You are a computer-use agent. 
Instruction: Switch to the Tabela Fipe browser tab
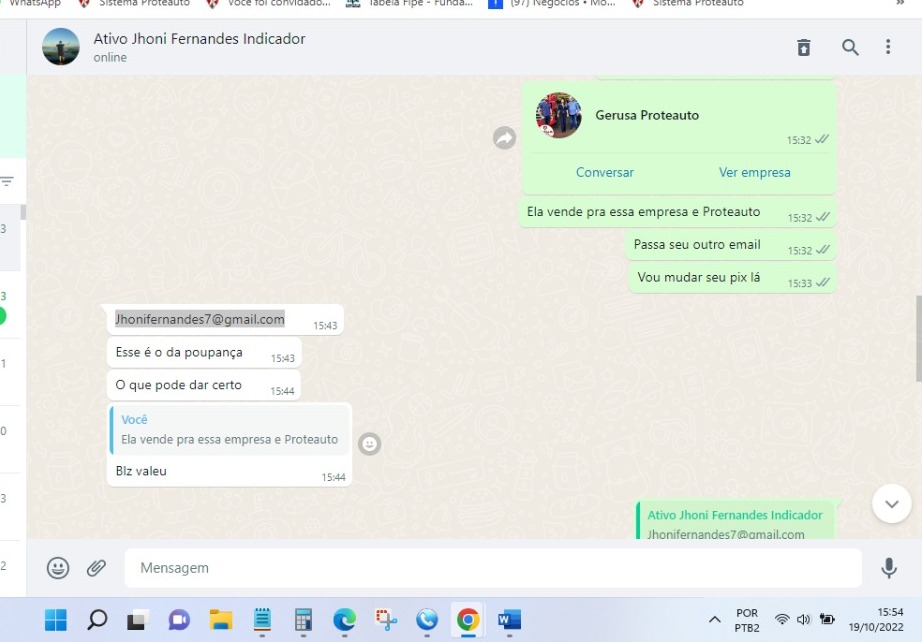pyautogui.click(x=410, y=4)
